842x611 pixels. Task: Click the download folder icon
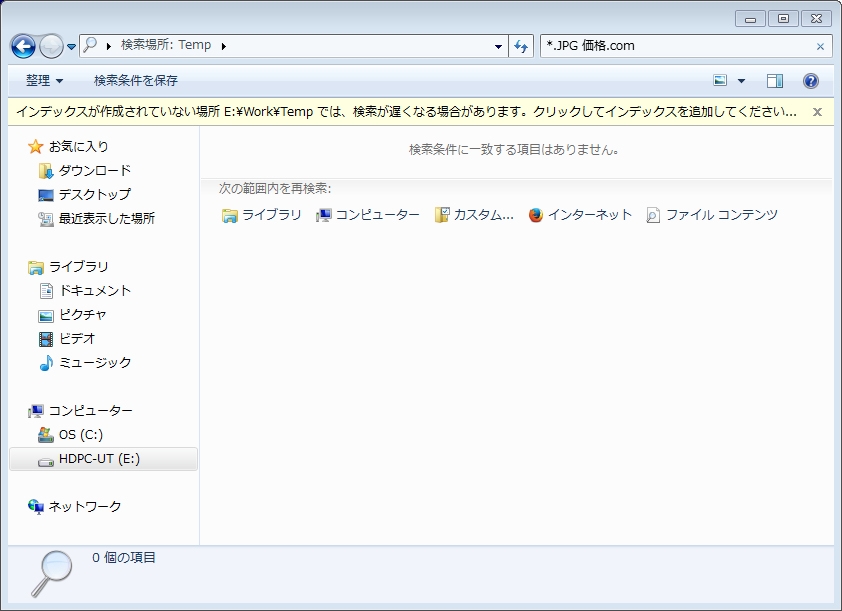(x=46, y=171)
